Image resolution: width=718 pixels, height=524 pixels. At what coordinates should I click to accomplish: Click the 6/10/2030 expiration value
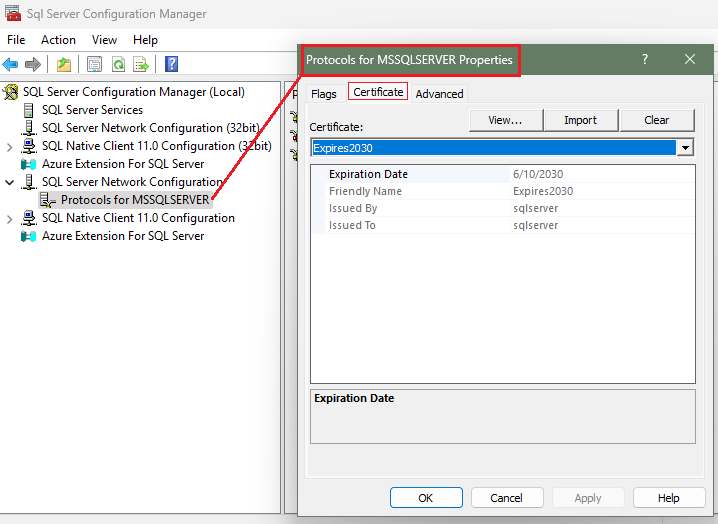tap(538, 174)
